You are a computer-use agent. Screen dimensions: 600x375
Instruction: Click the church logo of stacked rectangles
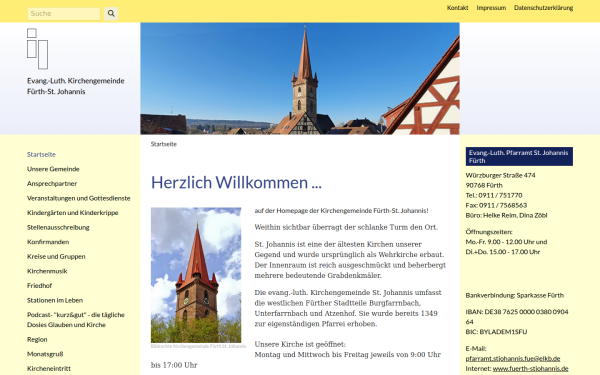[x=38, y=49]
